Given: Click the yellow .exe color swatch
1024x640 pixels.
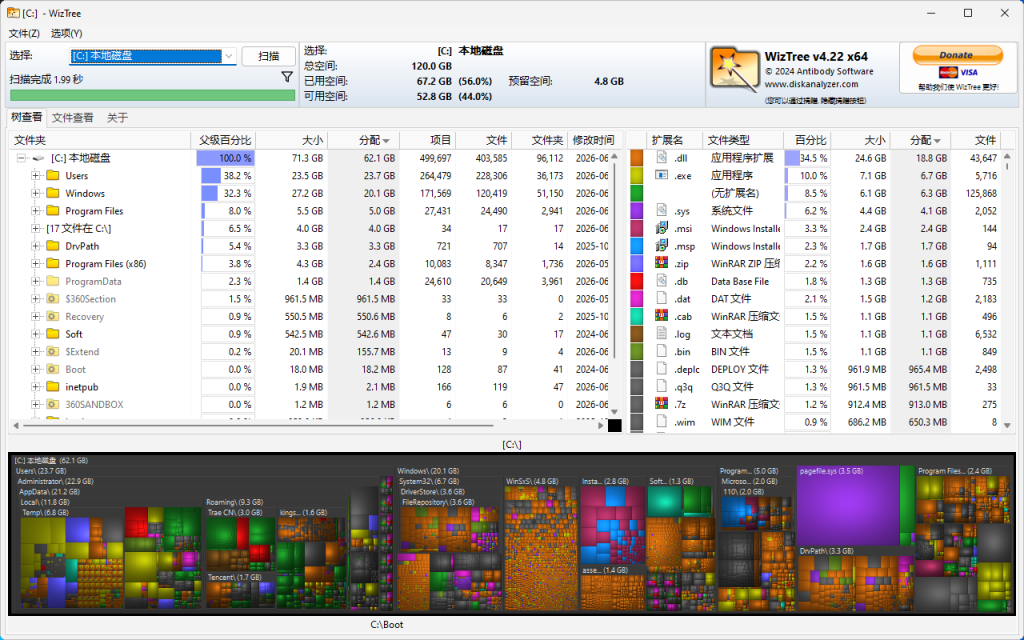Looking at the screenshot, I should point(636,176).
